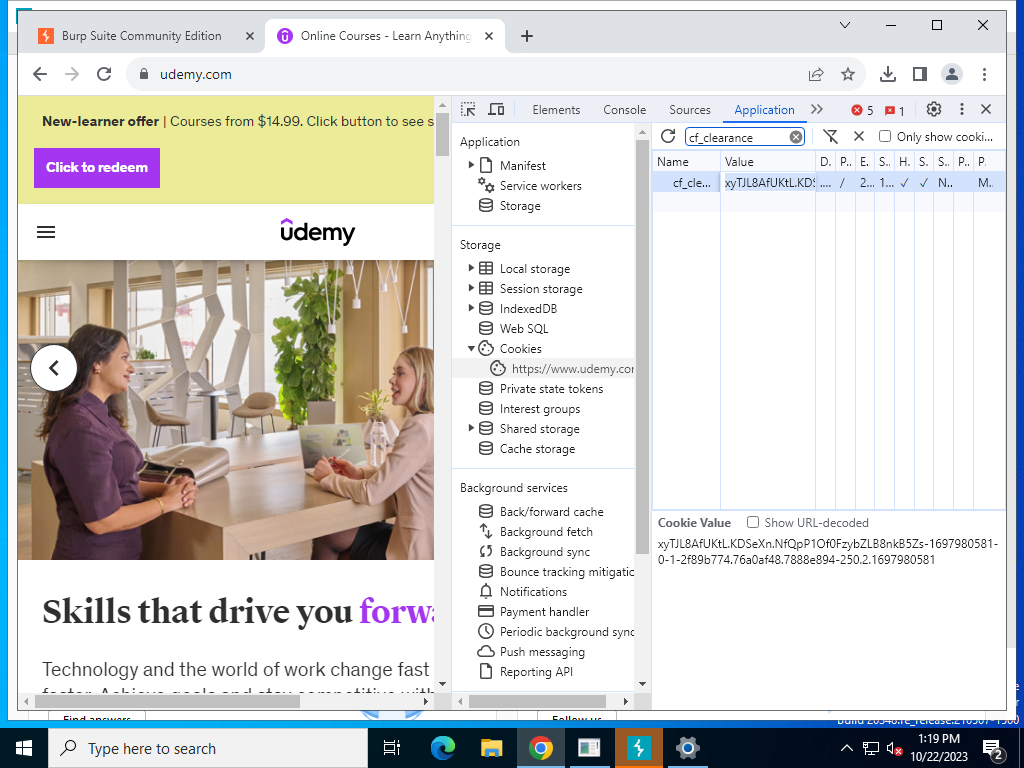
Task: Open the notification center icon
Action: click(992, 748)
